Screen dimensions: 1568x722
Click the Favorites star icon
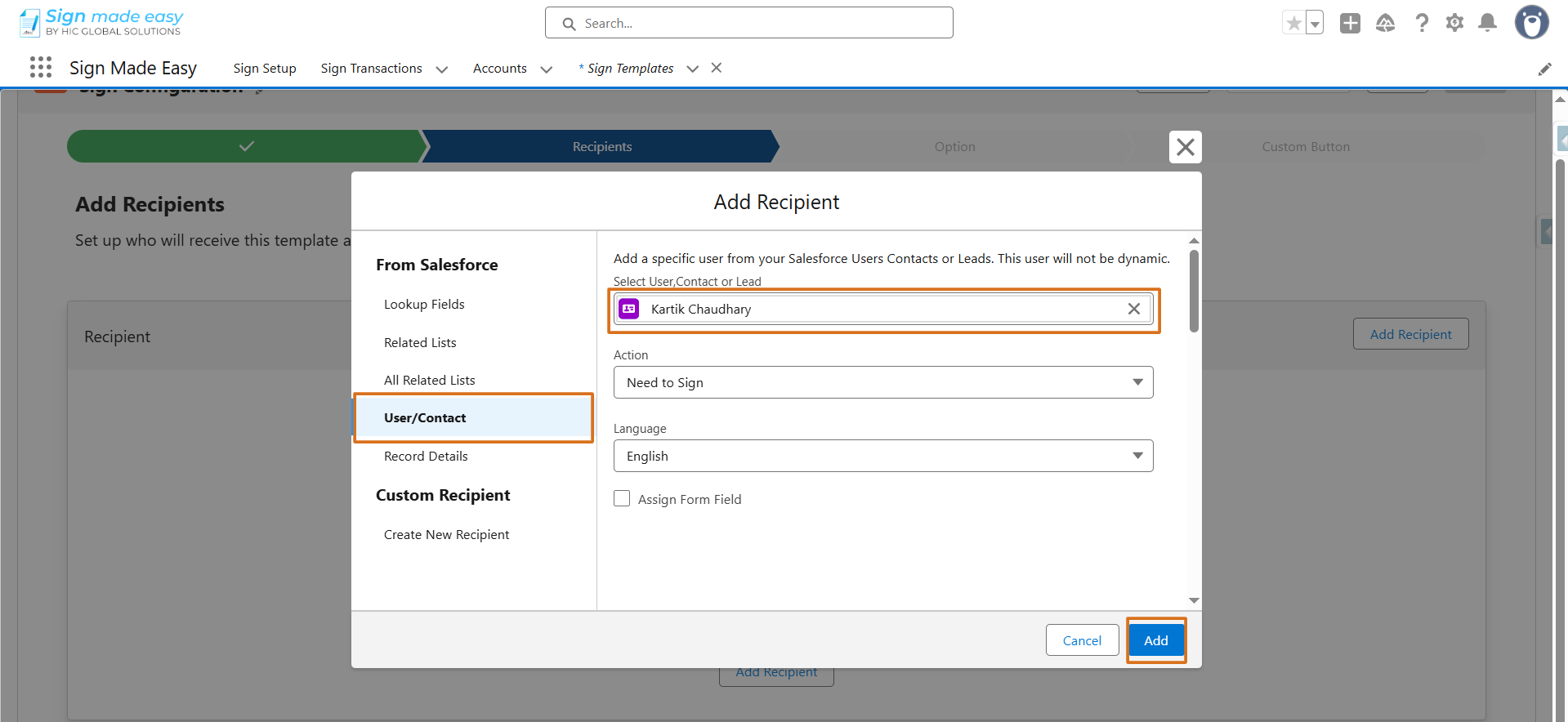tap(1293, 24)
